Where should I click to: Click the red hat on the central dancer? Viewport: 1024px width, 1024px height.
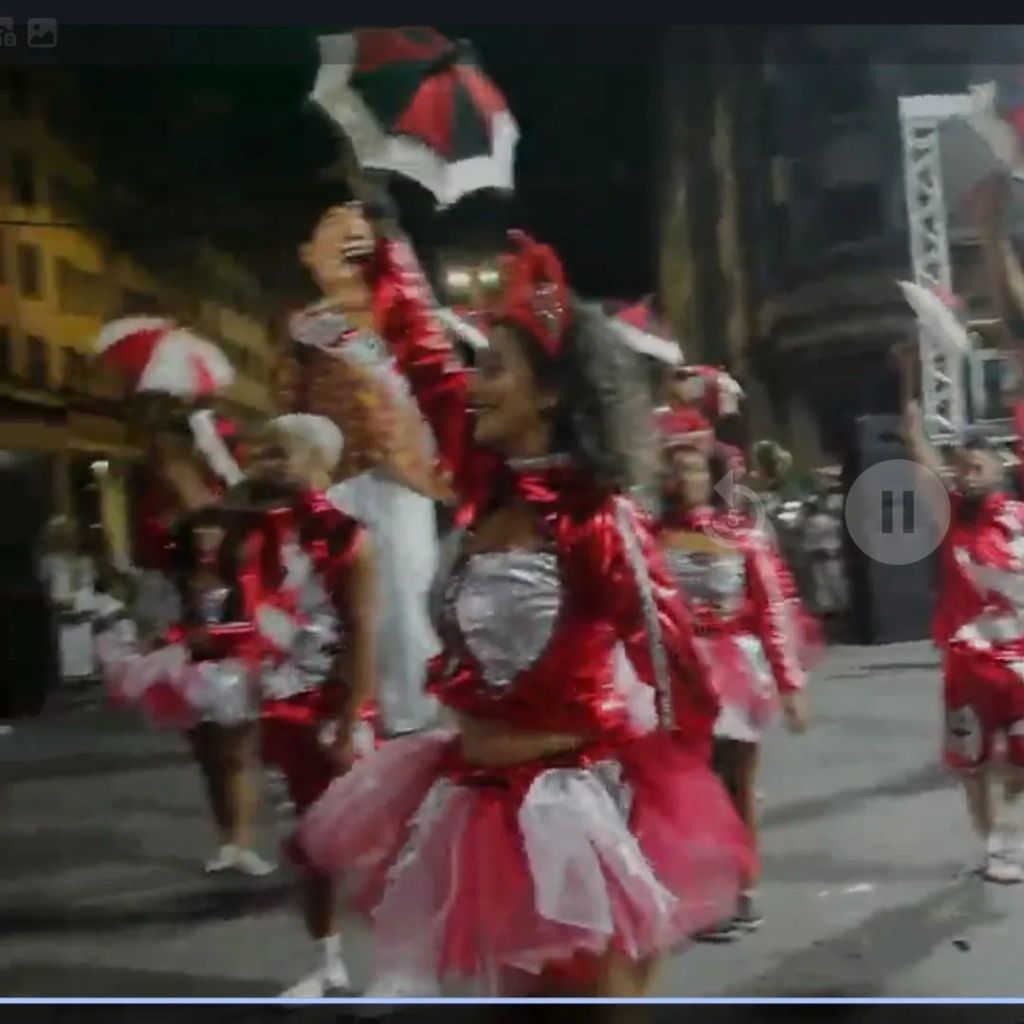[535, 290]
